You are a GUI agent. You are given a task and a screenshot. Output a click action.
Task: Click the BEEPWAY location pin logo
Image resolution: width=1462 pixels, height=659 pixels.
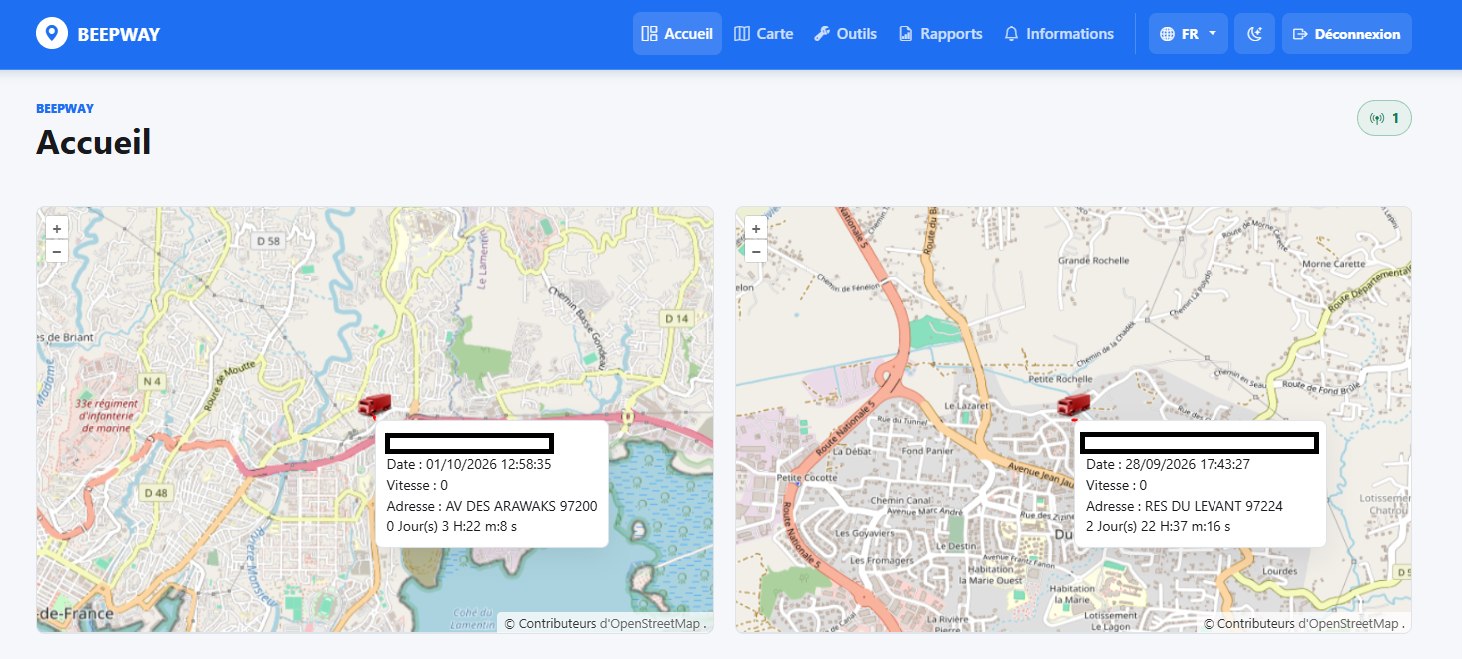click(x=52, y=34)
